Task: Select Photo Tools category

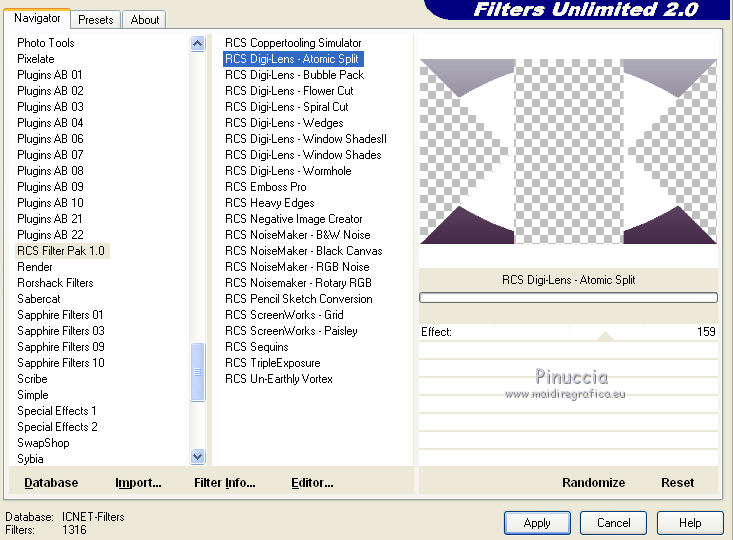Action: pyautogui.click(x=46, y=43)
